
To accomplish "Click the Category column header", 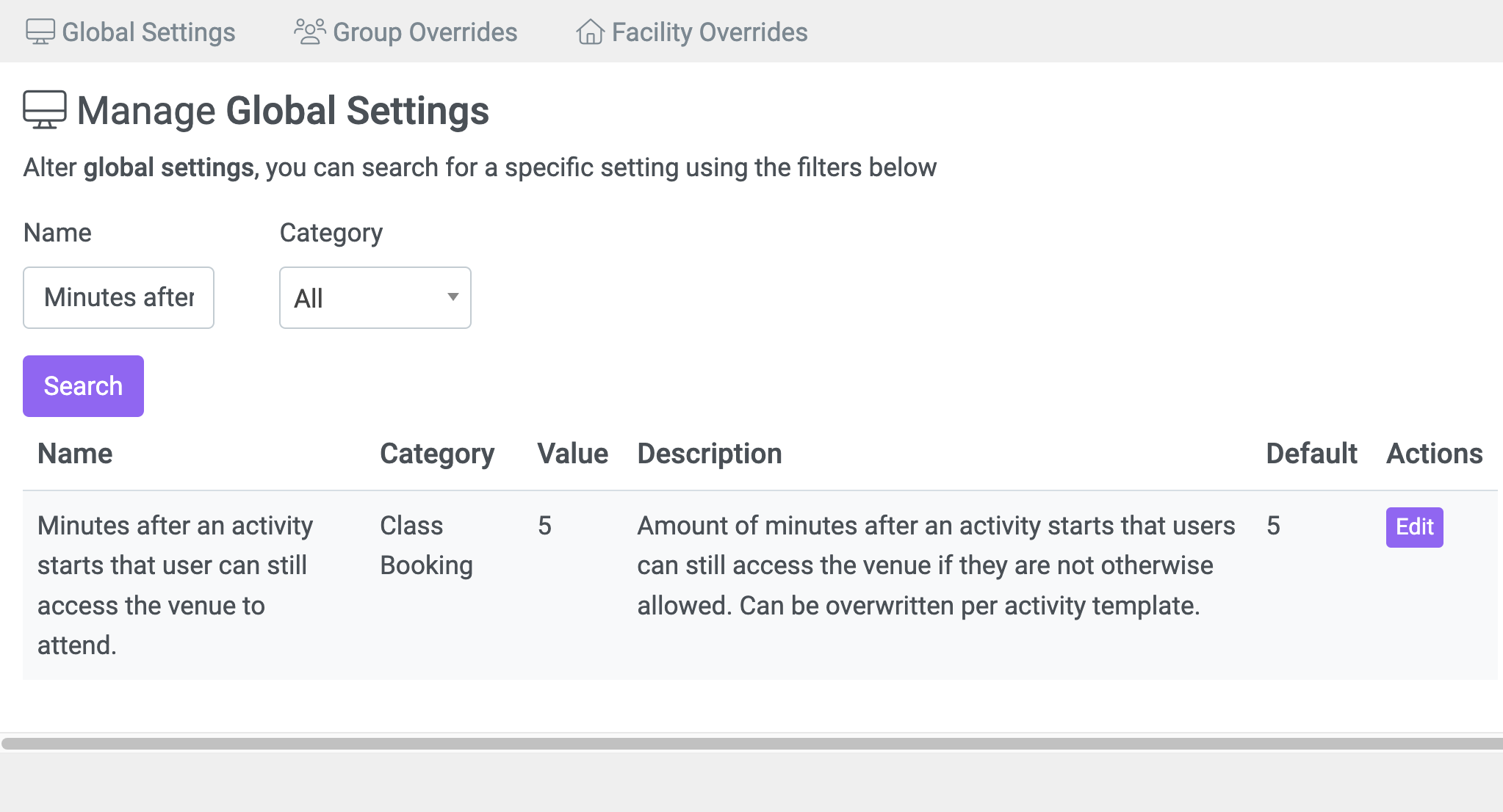I will tap(437, 454).
